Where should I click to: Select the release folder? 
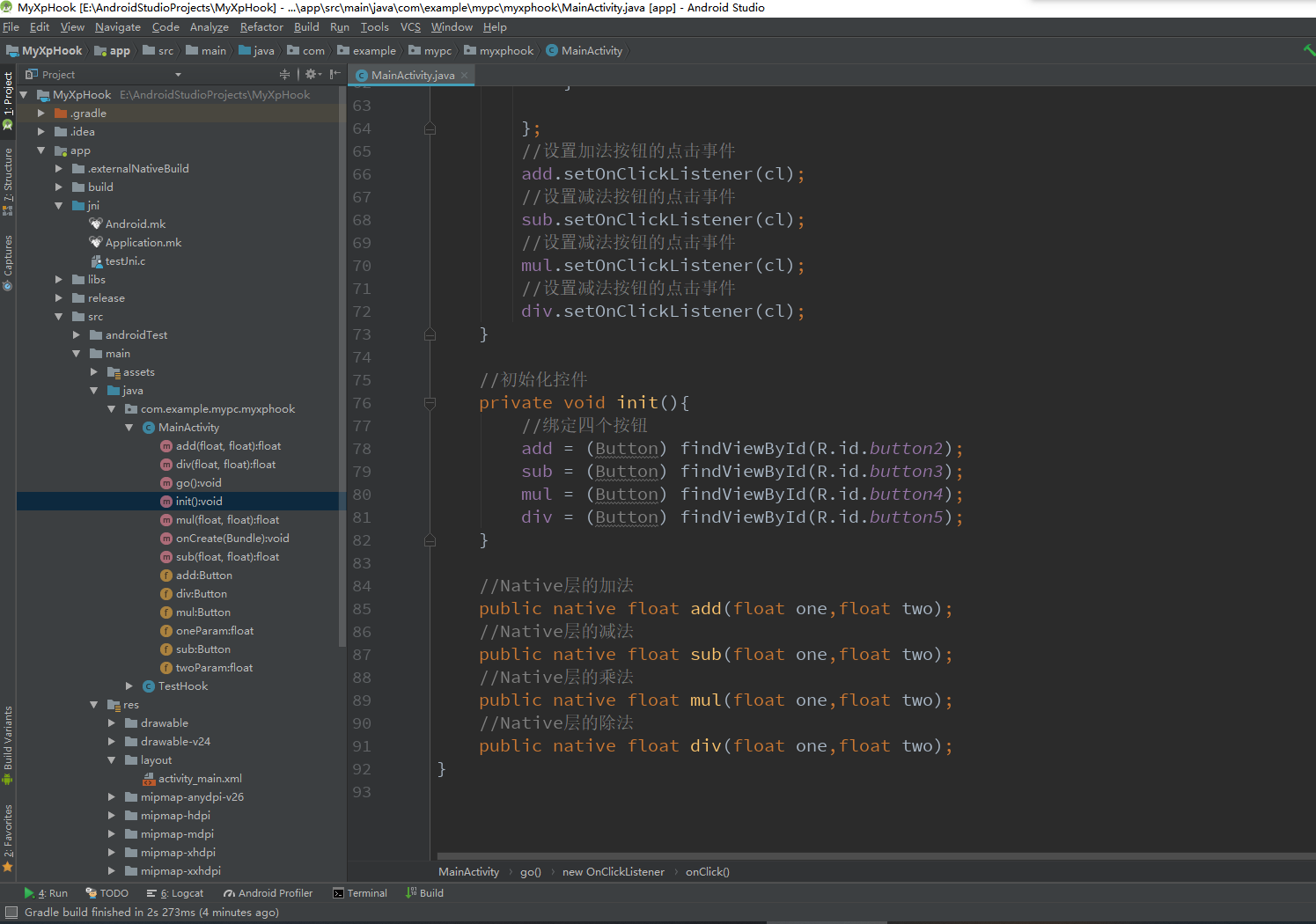(x=99, y=298)
